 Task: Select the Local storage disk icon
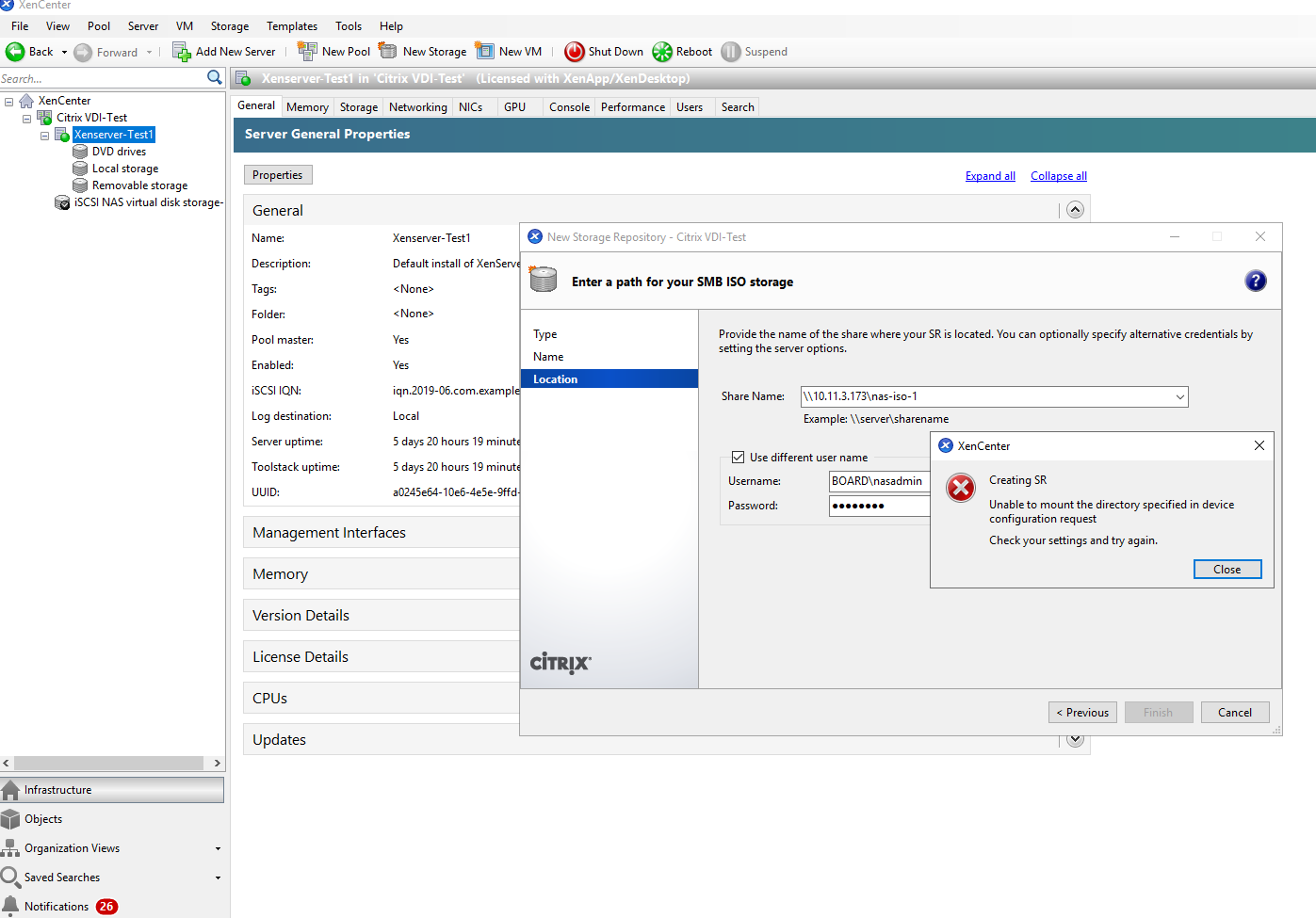(80, 169)
